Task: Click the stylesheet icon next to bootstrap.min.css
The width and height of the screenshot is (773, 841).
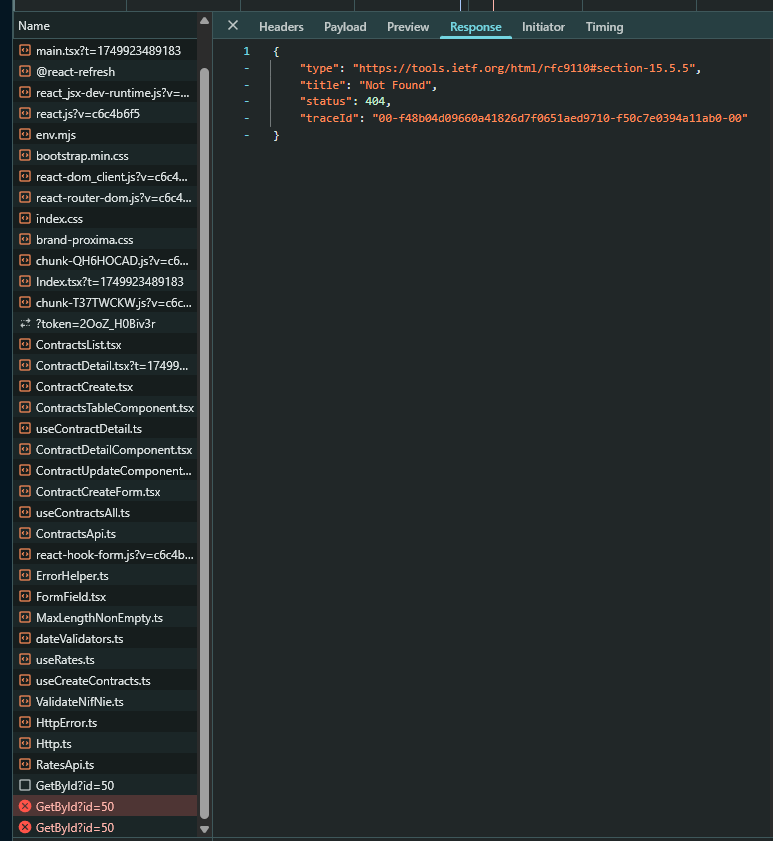Action: point(25,156)
